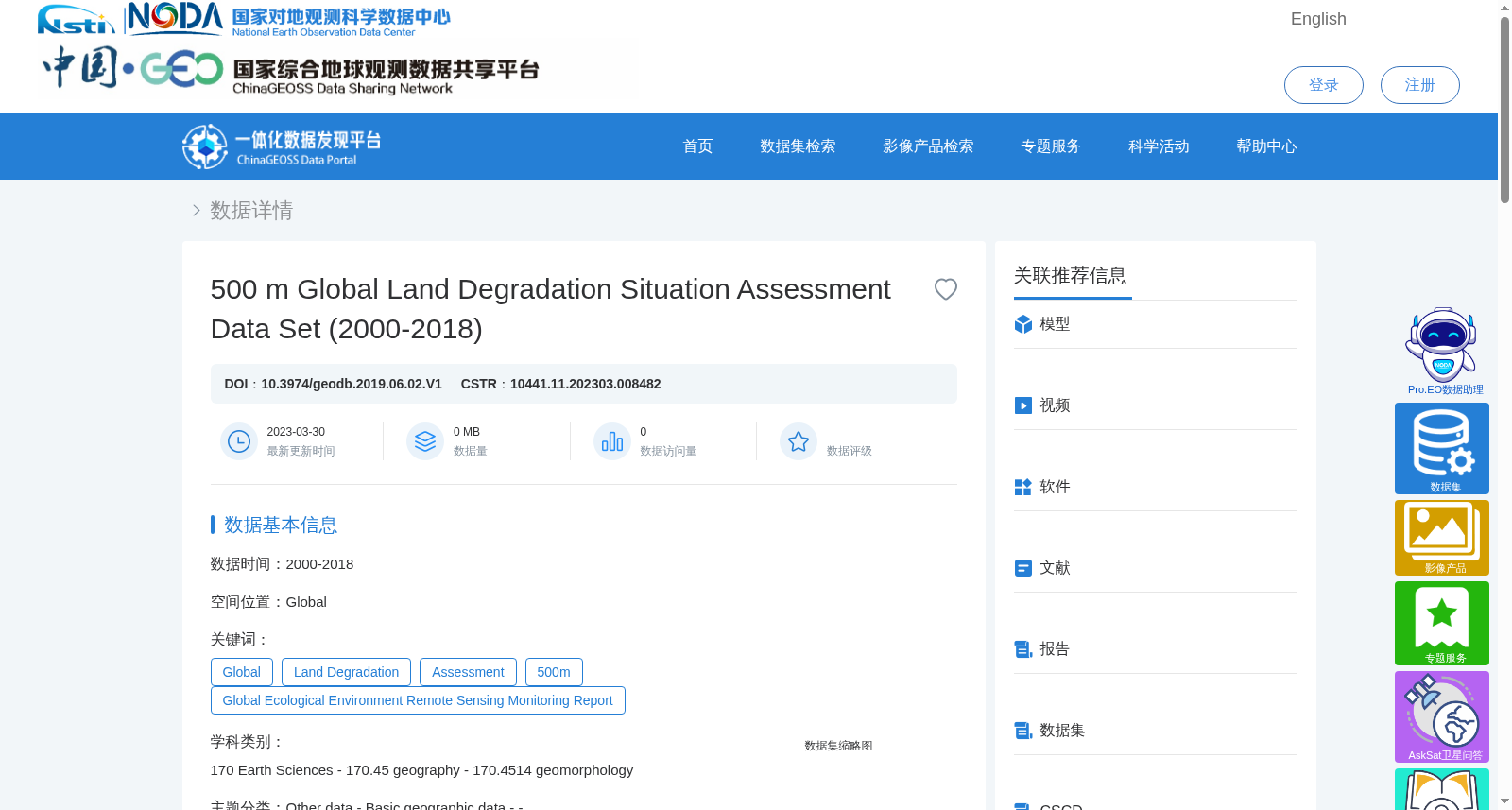
Task: Click the cube icon next to 模型
Action: tap(1022, 324)
